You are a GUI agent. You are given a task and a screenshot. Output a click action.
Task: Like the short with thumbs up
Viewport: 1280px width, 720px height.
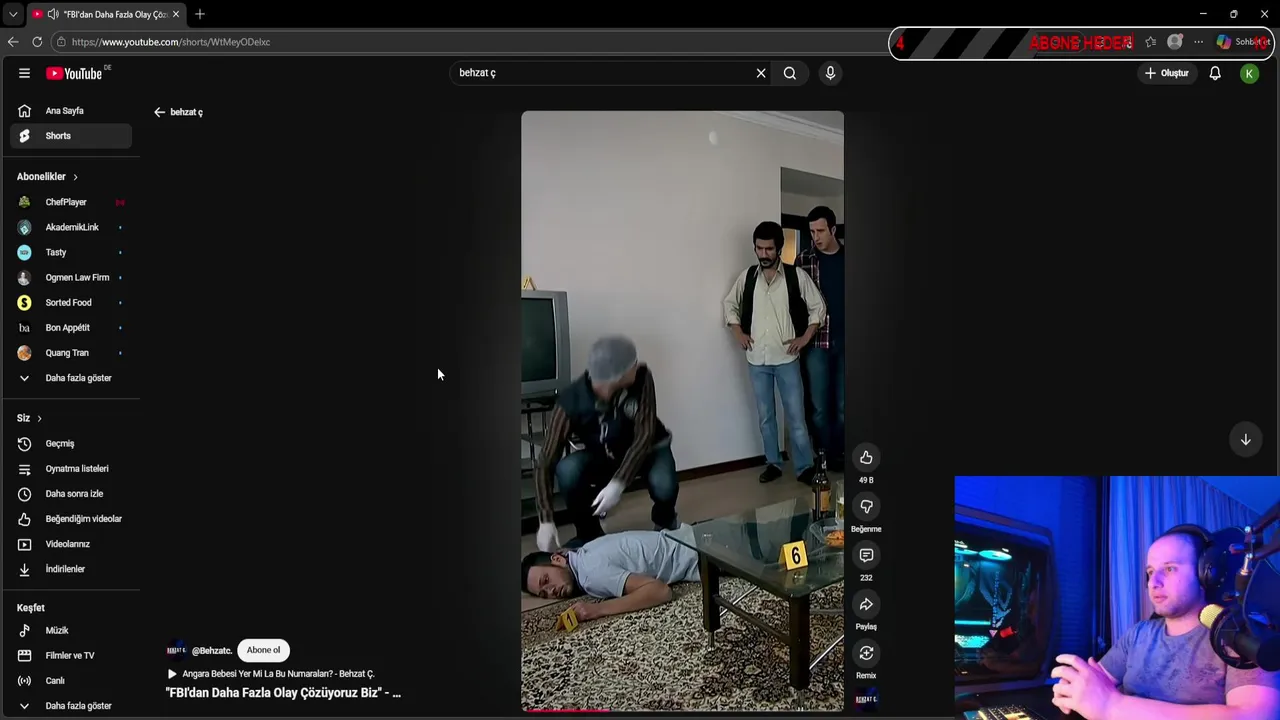click(x=866, y=458)
